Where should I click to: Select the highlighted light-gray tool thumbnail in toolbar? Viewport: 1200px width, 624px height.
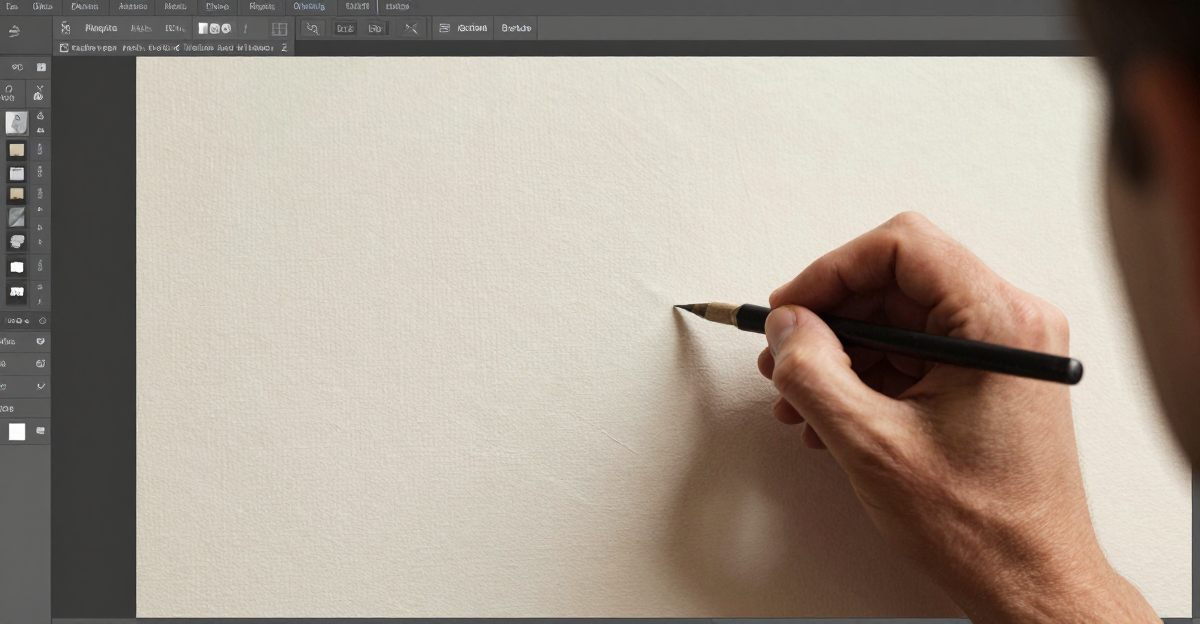(16, 122)
